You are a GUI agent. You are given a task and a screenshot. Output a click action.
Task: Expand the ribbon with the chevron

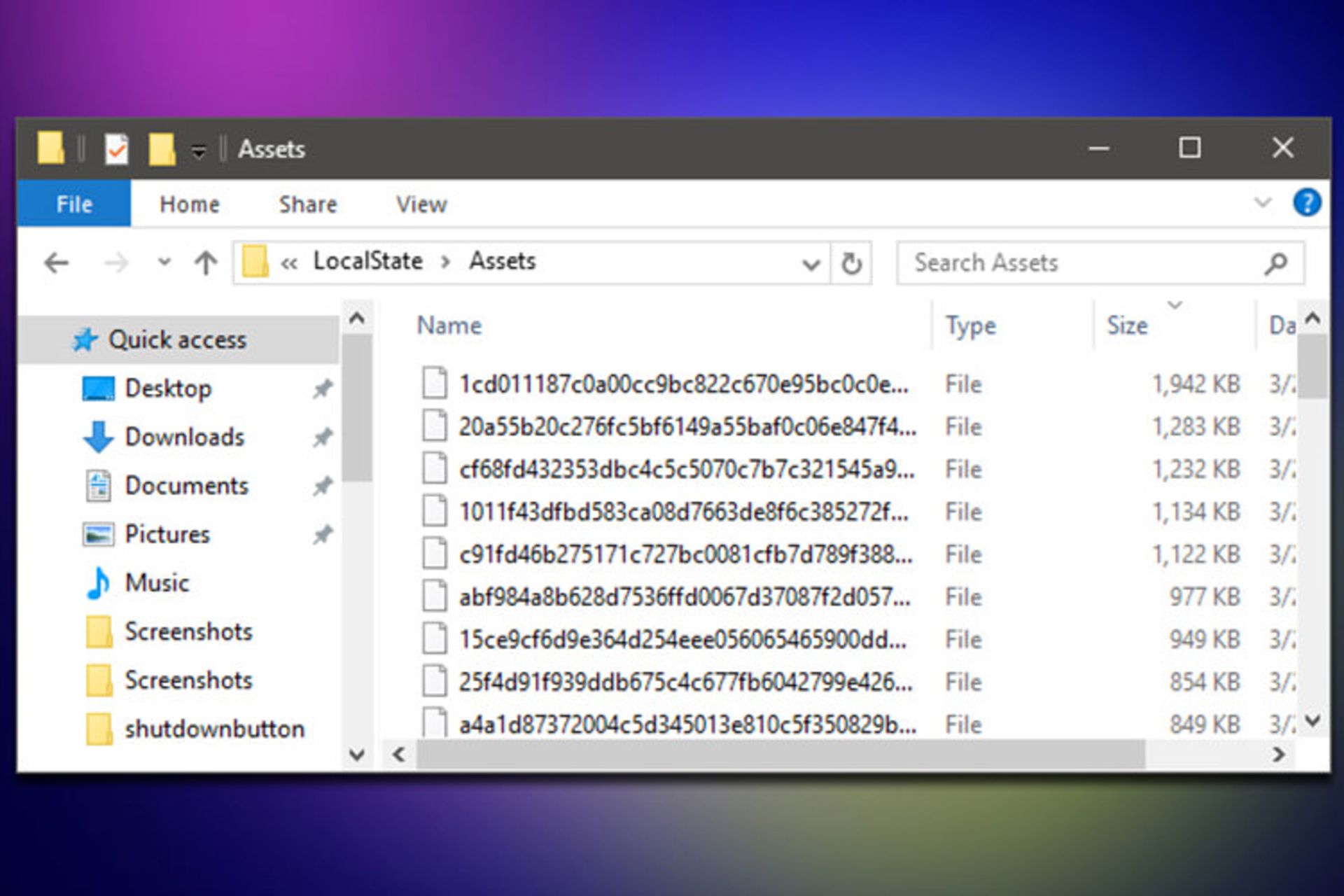coord(1262,203)
